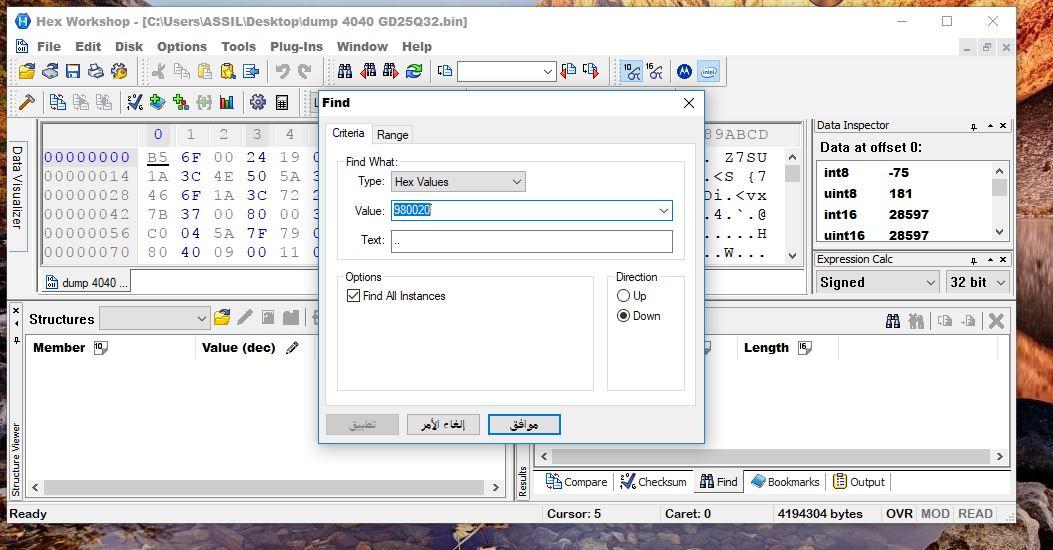Toggle Find All Instances checkbox
Screen dimensions: 1053x550
pos(353,295)
